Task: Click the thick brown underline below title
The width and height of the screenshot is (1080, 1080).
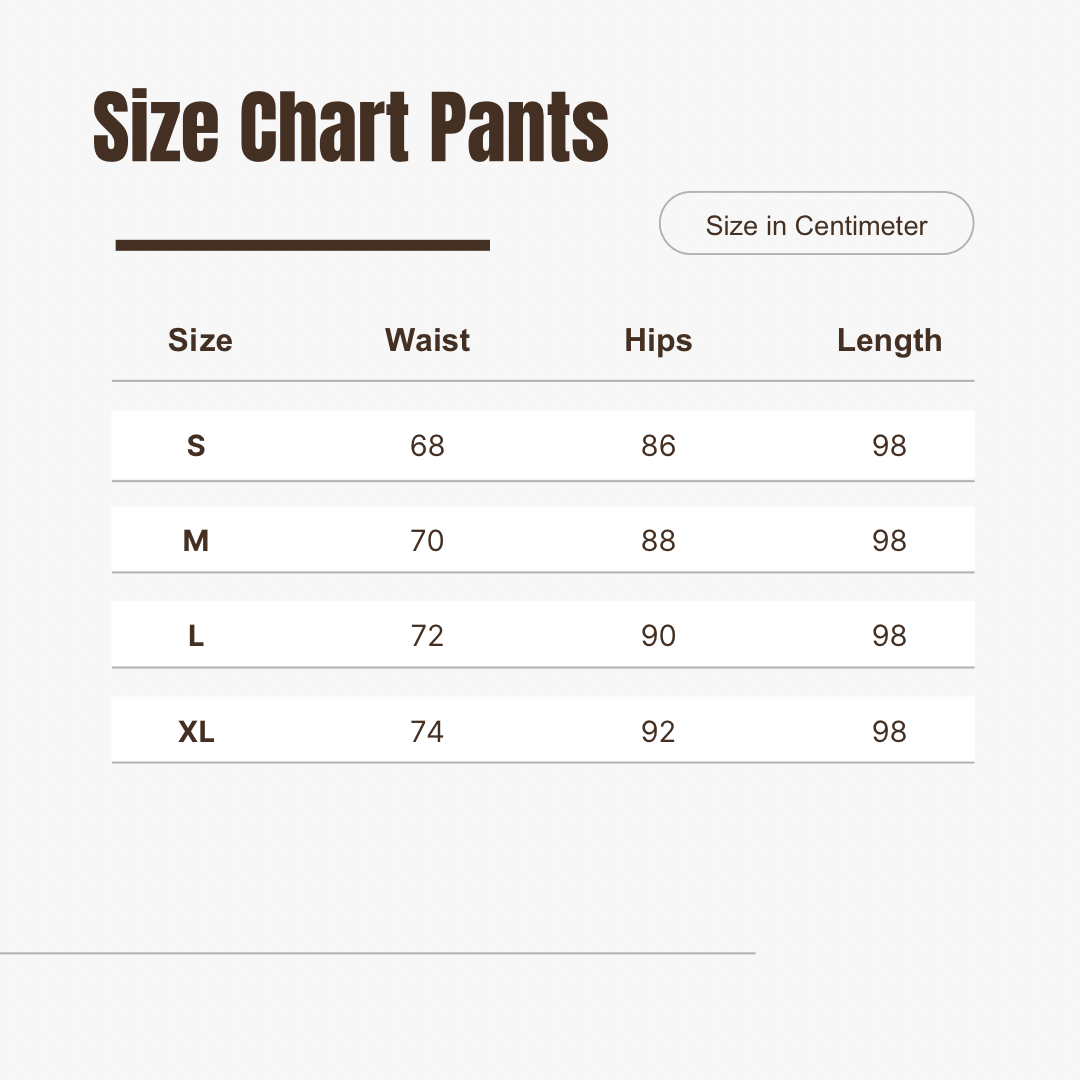Action: pyautogui.click(x=303, y=245)
